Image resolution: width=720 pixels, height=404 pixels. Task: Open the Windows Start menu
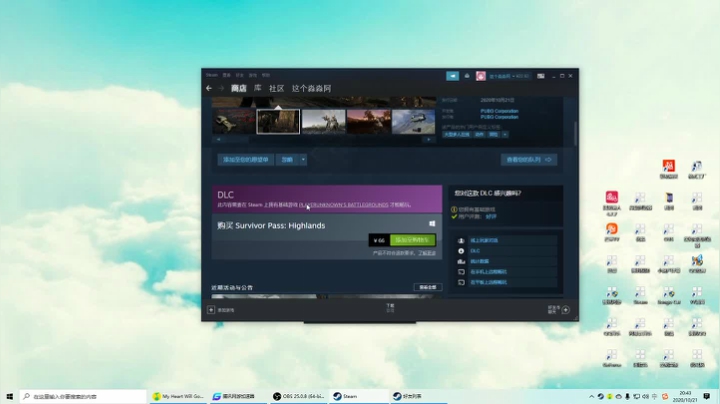click(10, 396)
